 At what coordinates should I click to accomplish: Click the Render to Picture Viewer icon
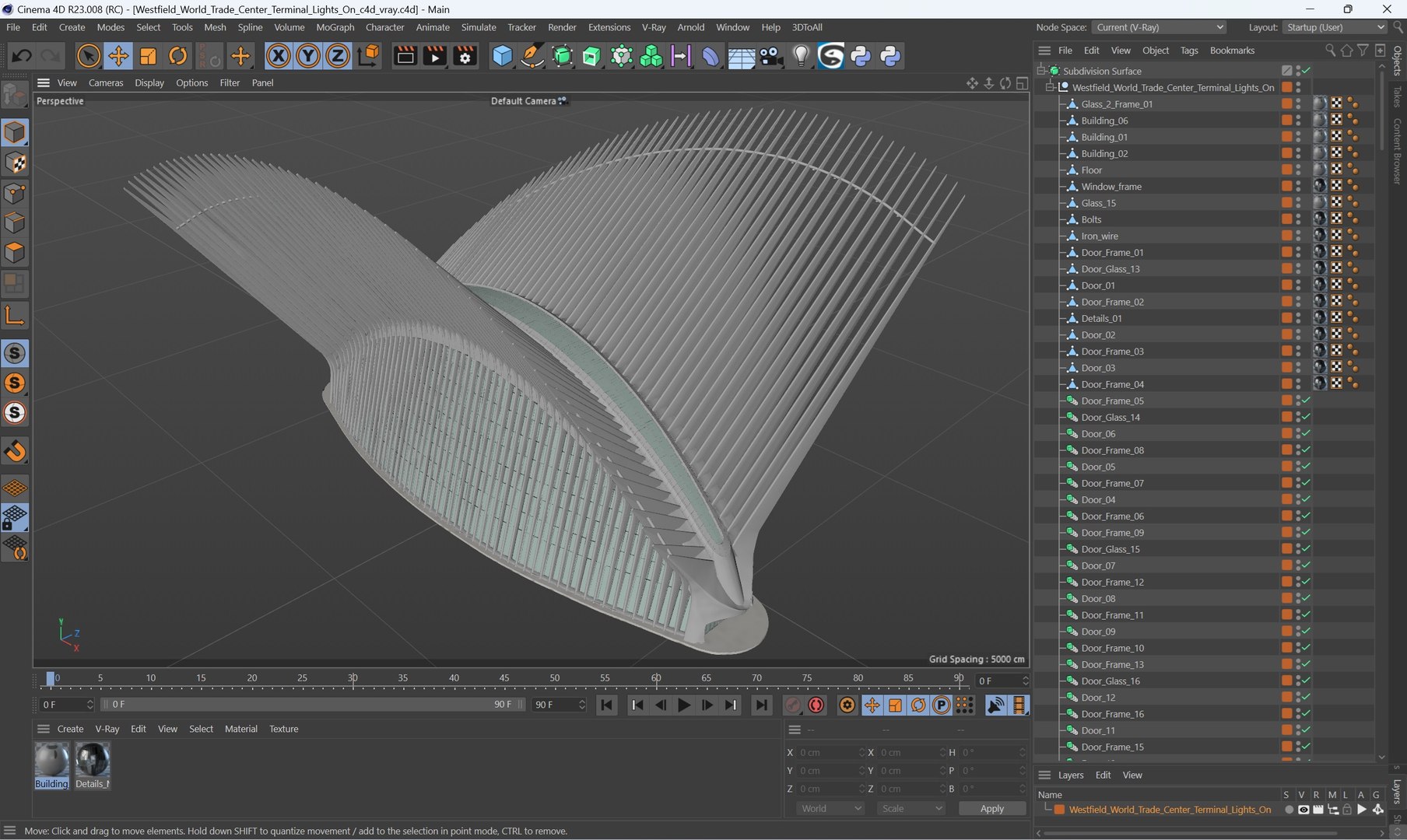click(435, 55)
